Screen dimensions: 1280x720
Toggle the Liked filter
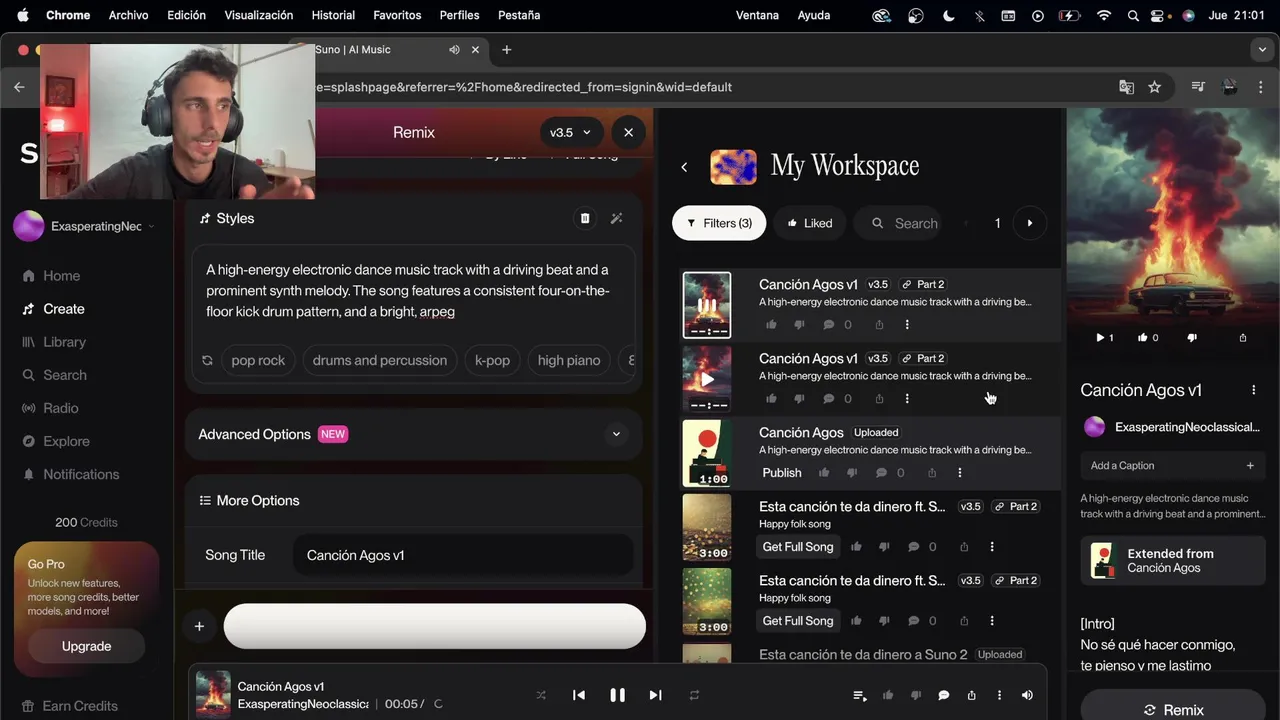[x=809, y=223]
